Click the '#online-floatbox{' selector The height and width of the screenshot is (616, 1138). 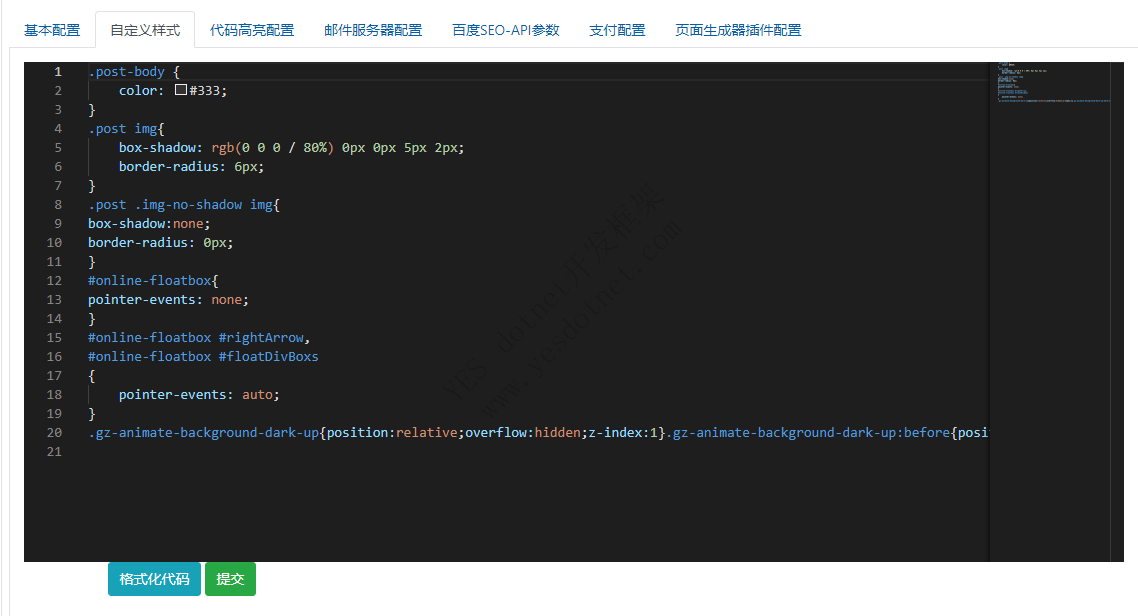tap(153, 281)
